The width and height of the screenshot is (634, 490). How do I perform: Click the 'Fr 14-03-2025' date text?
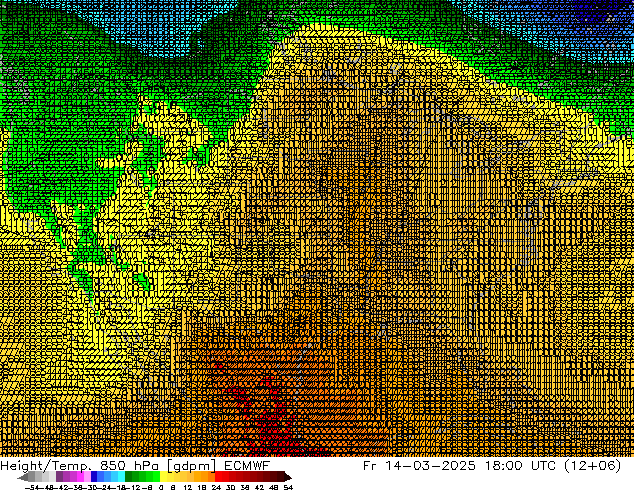419,466
